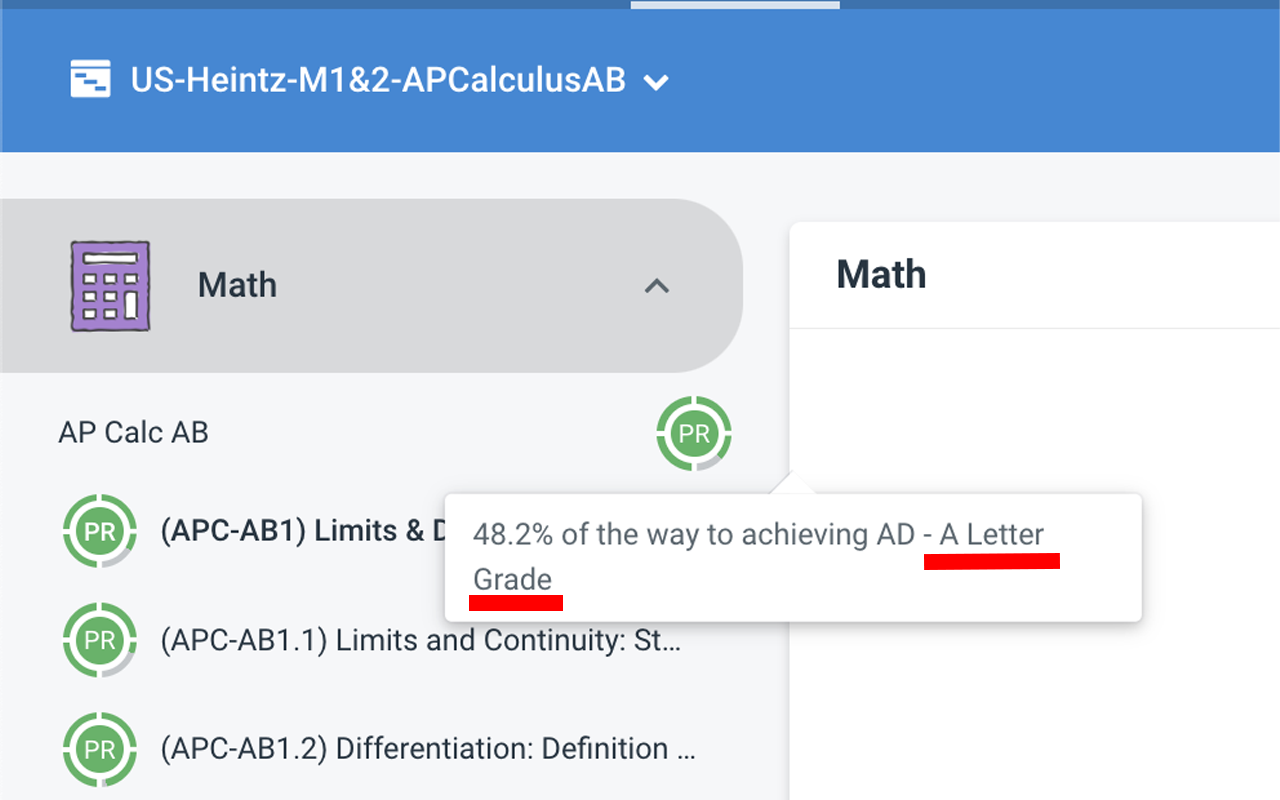Viewport: 1280px width, 800px height.
Task: Click the "48.2% of the way" tooltip text
Action: [x=692, y=535]
